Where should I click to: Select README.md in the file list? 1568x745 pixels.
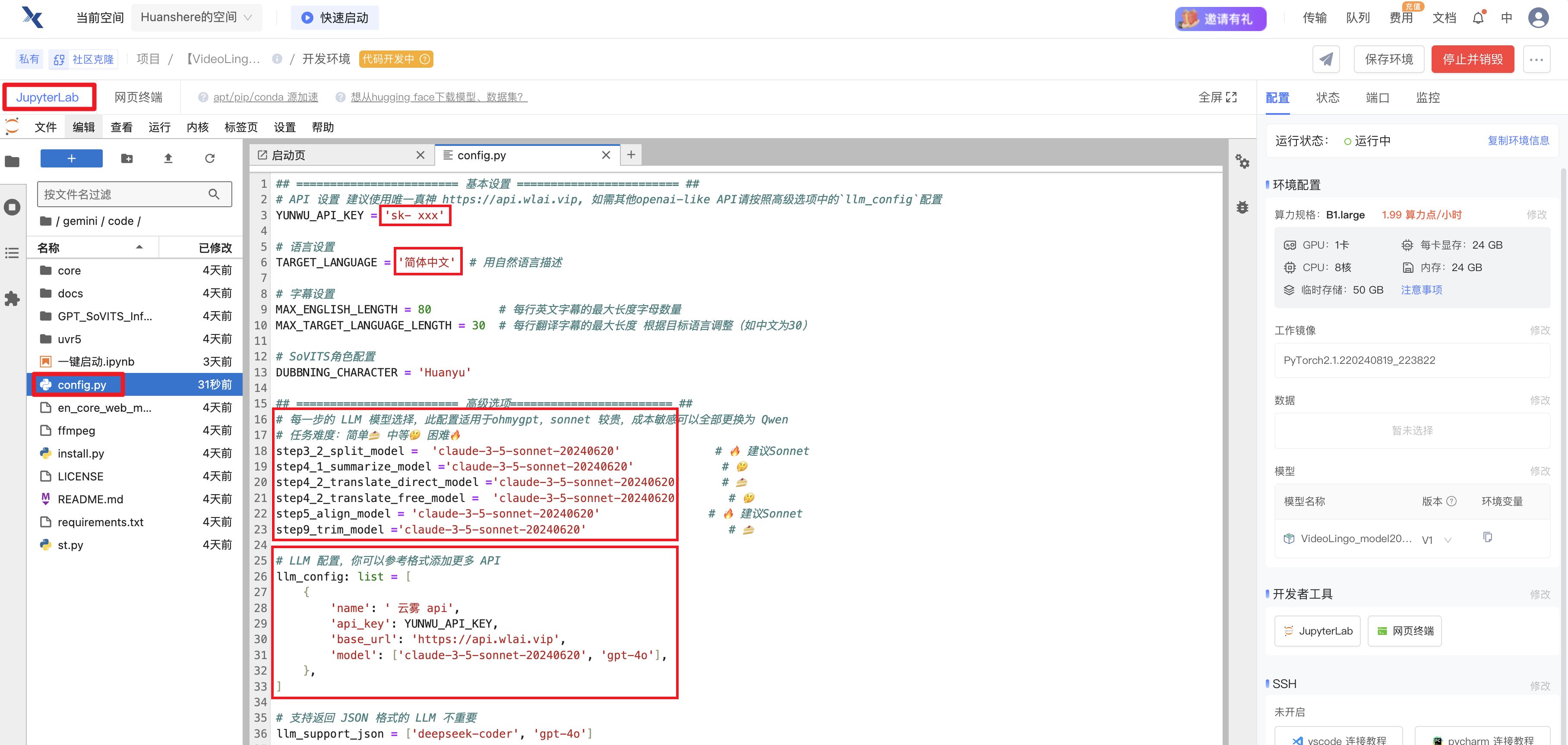[135, 499]
